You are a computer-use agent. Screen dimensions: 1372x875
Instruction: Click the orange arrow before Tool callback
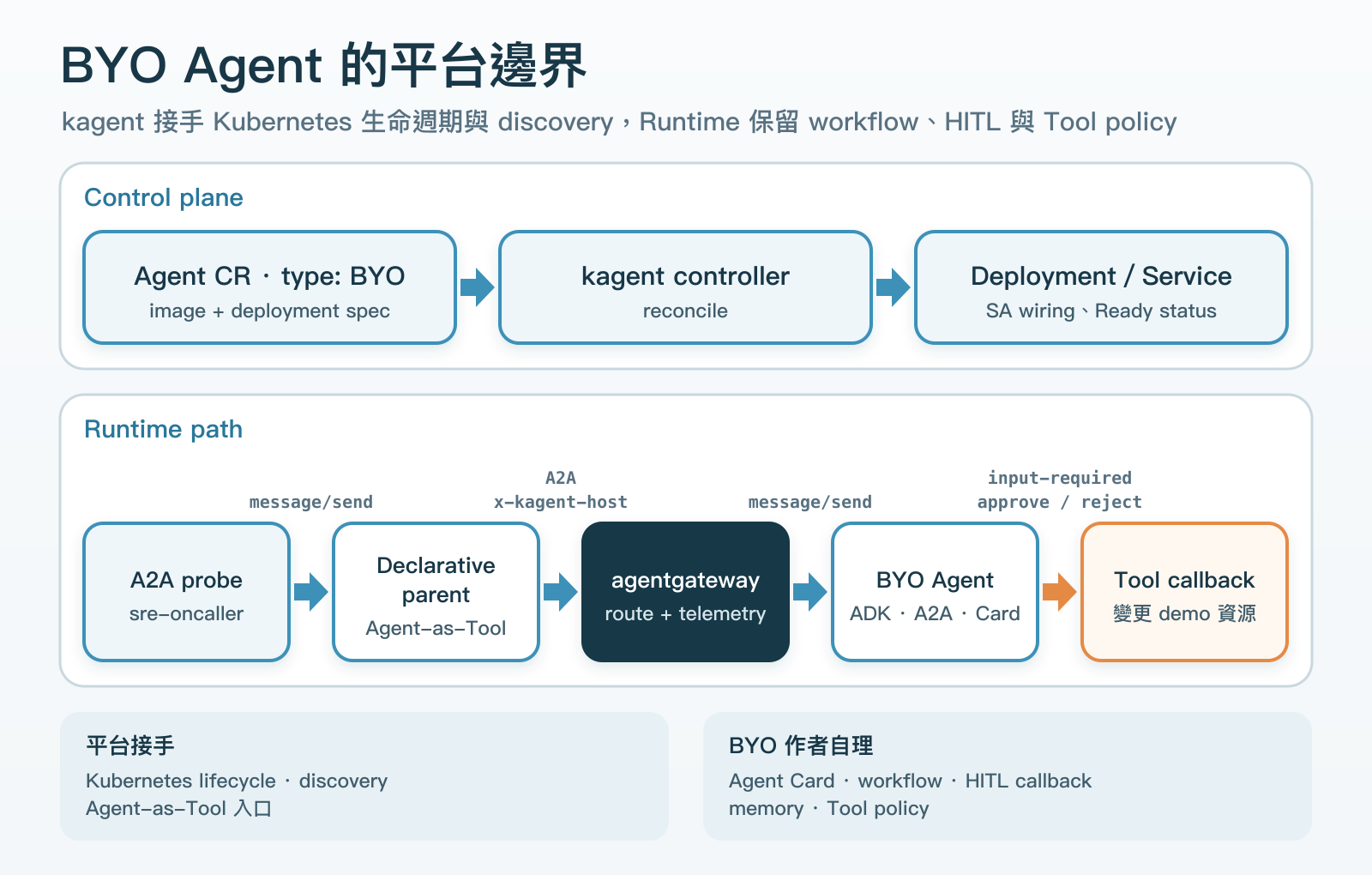pos(1060,592)
